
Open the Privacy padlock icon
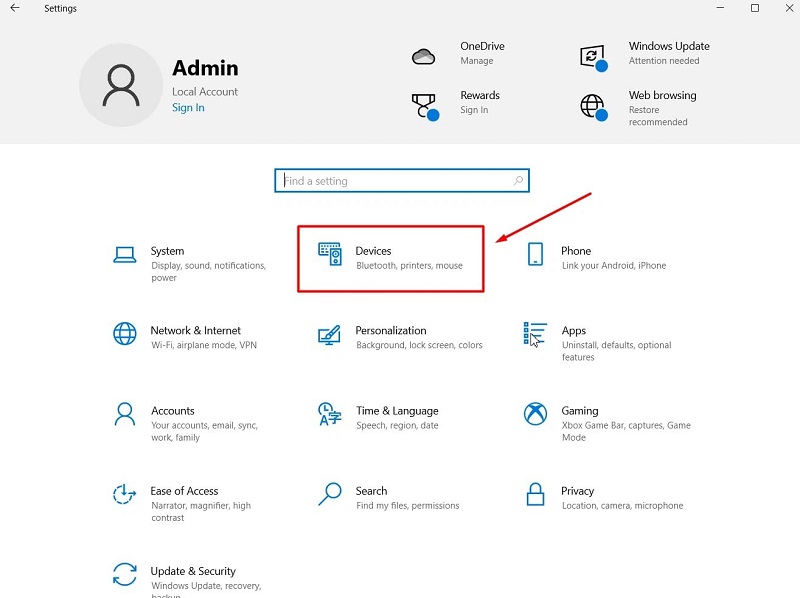tap(535, 493)
